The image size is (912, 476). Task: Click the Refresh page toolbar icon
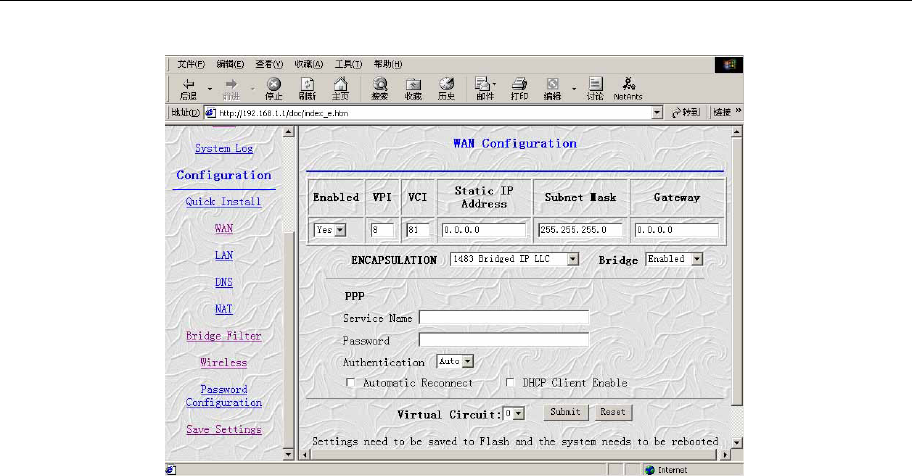307,89
